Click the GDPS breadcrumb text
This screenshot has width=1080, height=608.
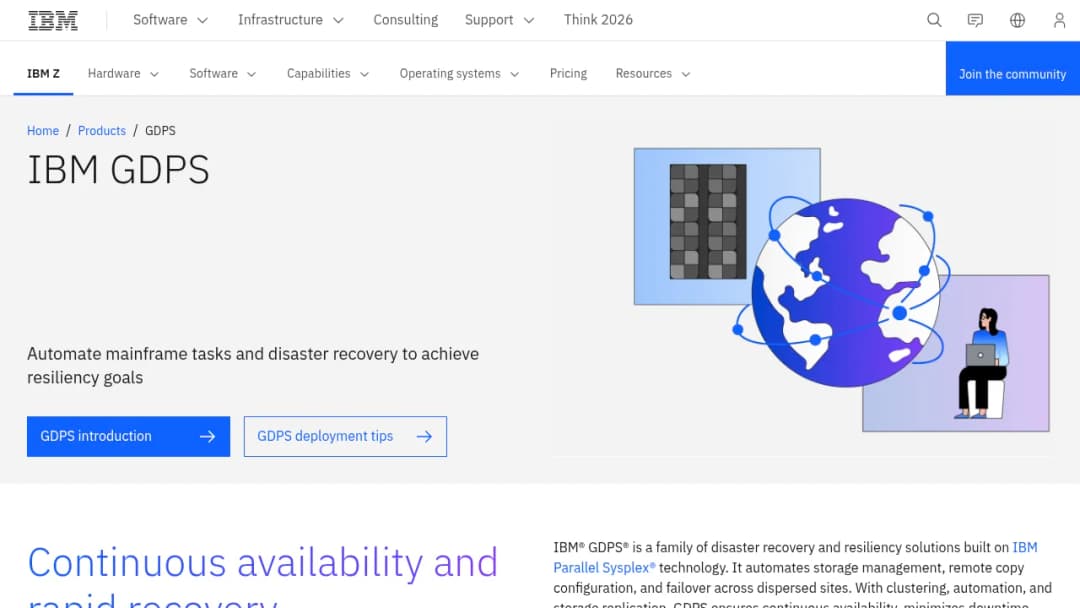pyautogui.click(x=160, y=131)
